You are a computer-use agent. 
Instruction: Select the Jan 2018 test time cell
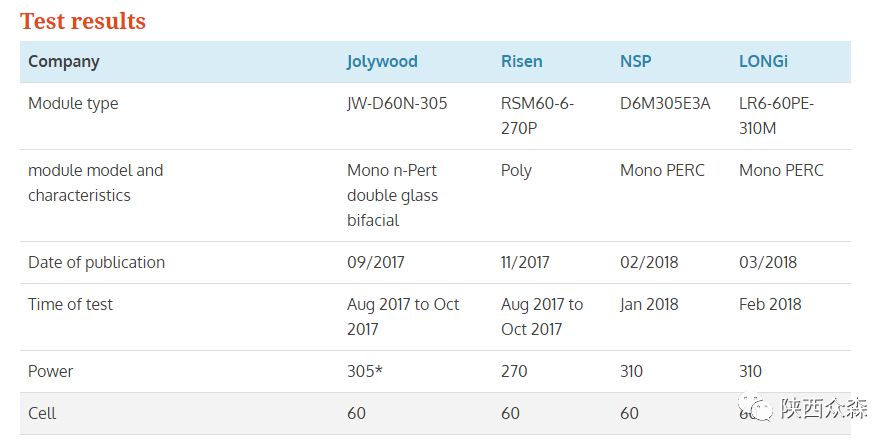point(649,304)
